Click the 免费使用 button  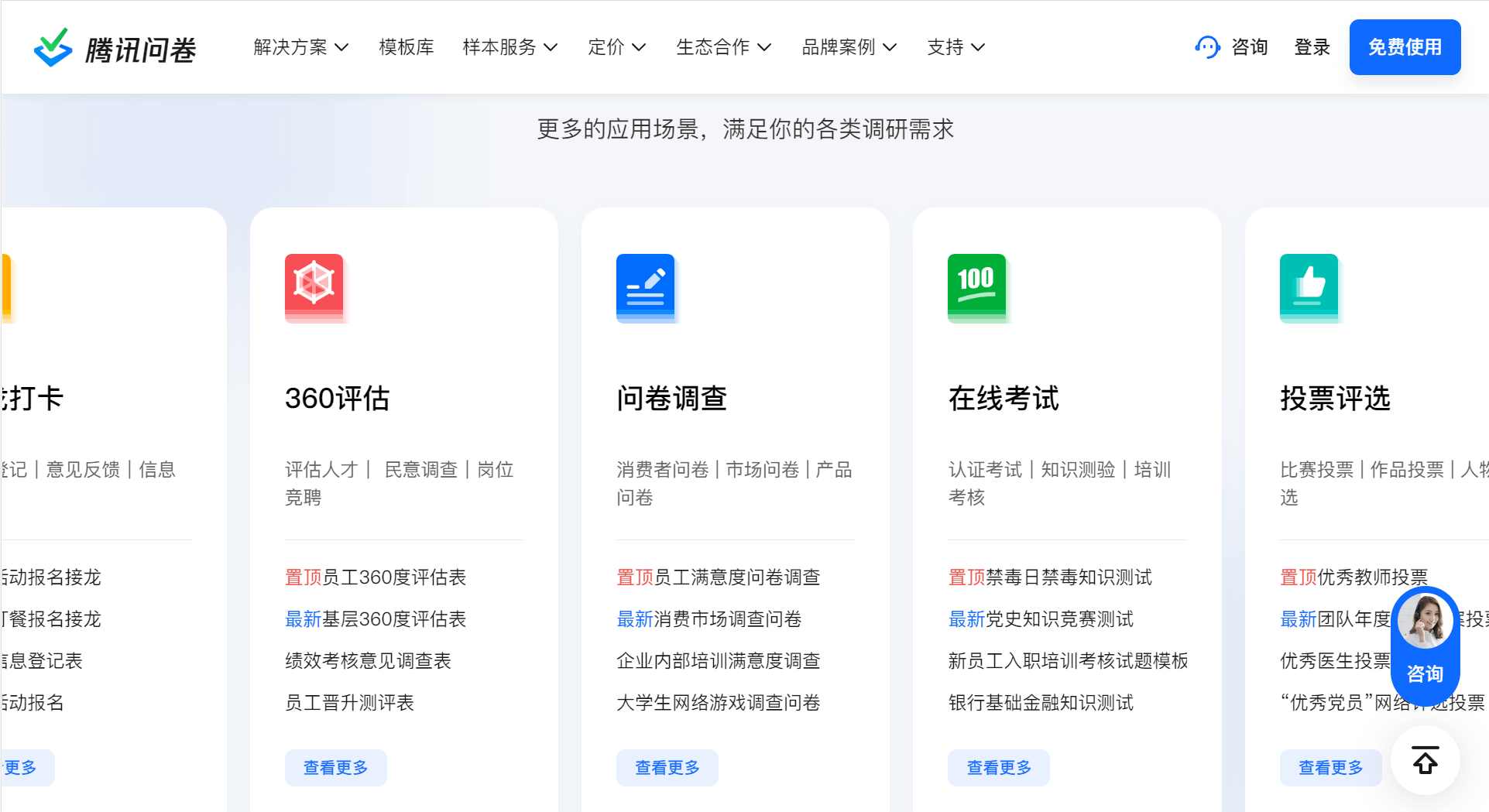pyautogui.click(x=1405, y=47)
